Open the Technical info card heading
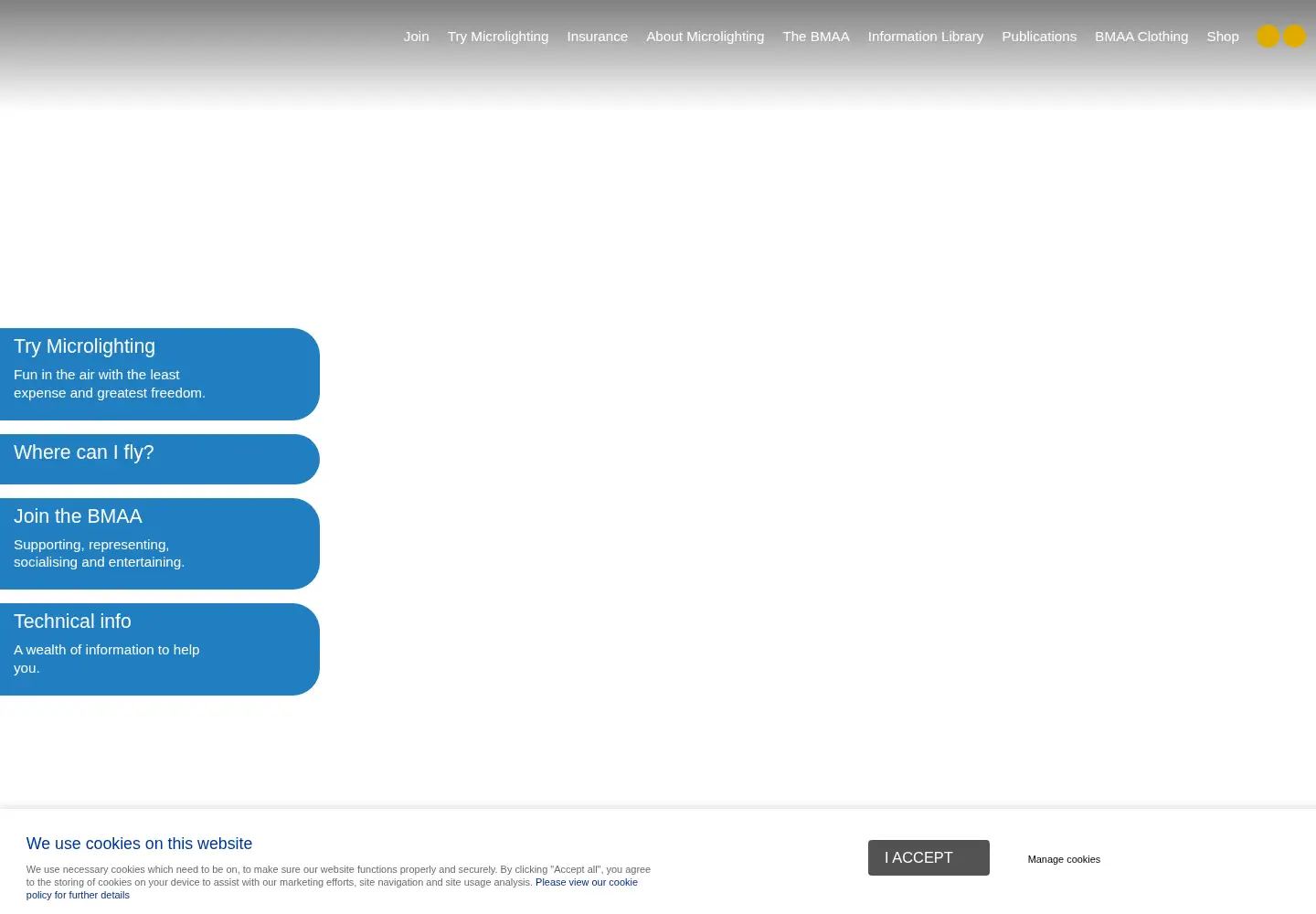The image size is (1316, 914). [x=72, y=622]
